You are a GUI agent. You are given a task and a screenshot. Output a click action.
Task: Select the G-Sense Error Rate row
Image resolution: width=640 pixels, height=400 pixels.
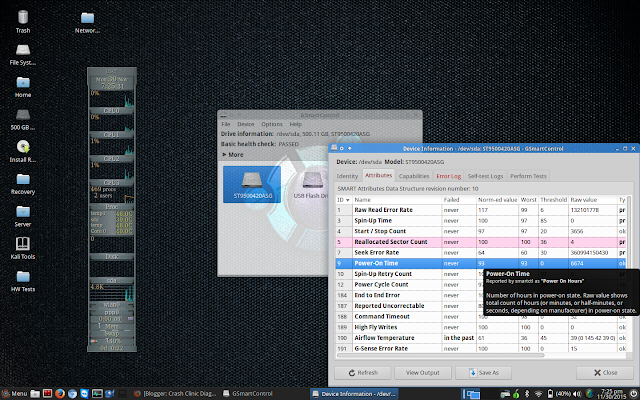(x=481, y=348)
